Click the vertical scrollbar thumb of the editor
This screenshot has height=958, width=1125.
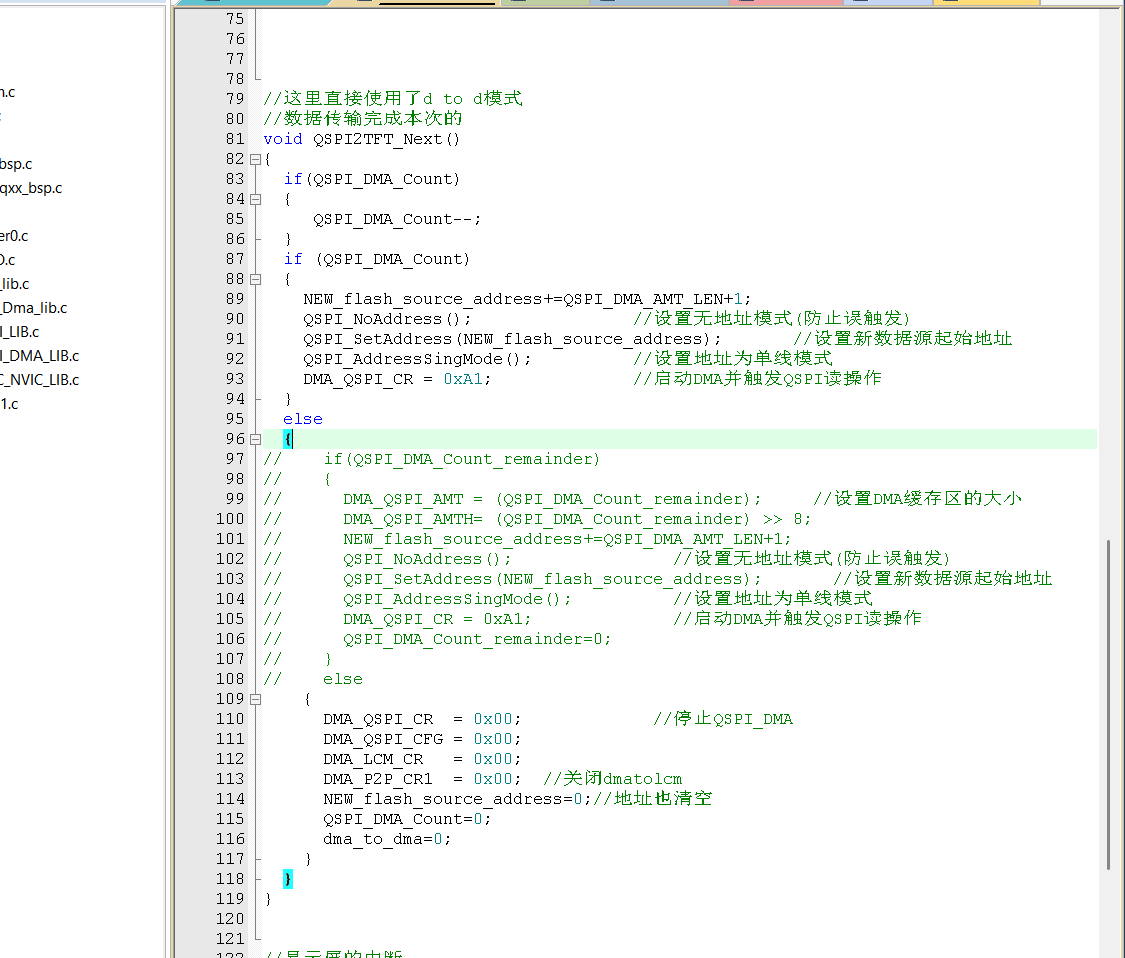[1108, 705]
